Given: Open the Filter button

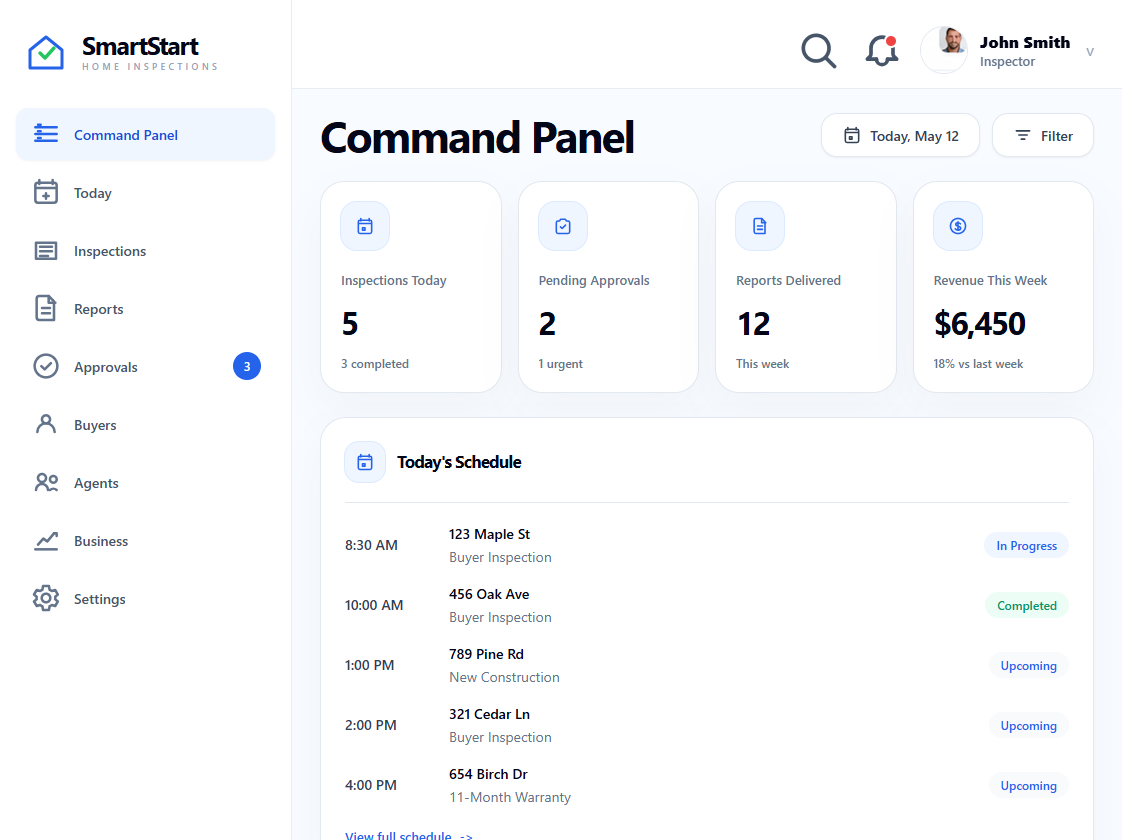Looking at the screenshot, I should (x=1043, y=135).
